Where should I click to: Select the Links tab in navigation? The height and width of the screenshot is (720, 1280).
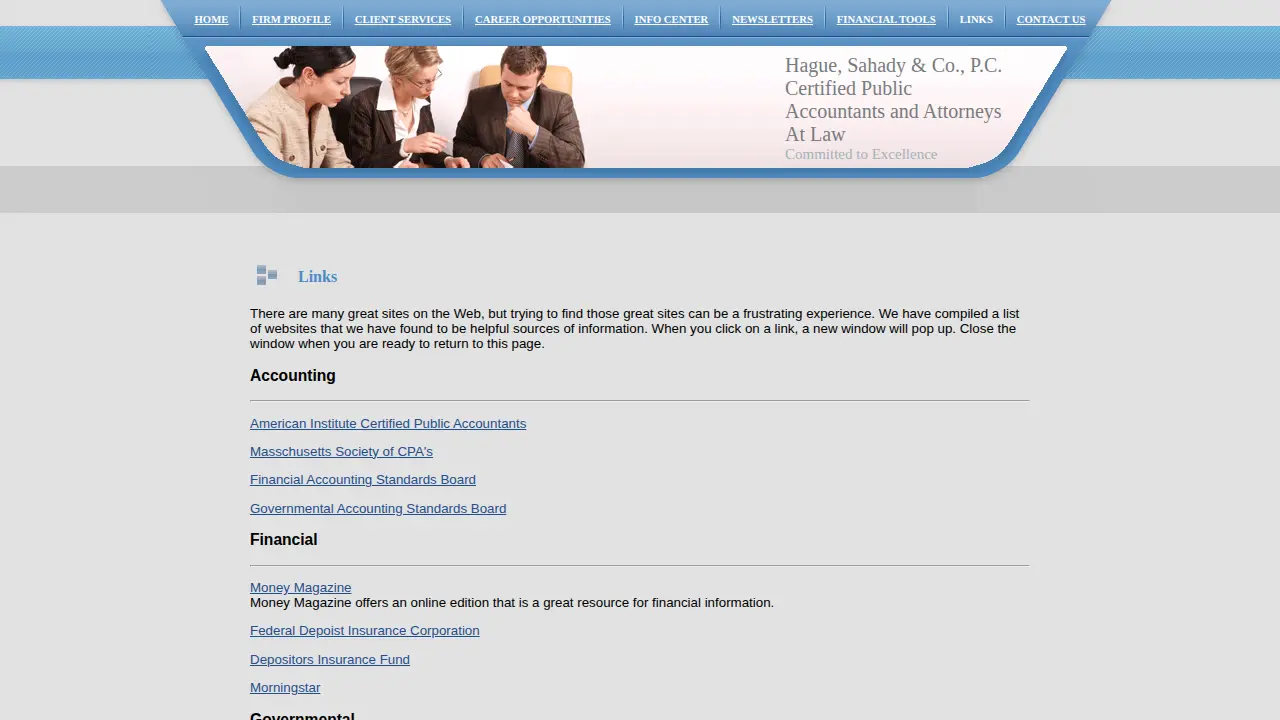[976, 19]
